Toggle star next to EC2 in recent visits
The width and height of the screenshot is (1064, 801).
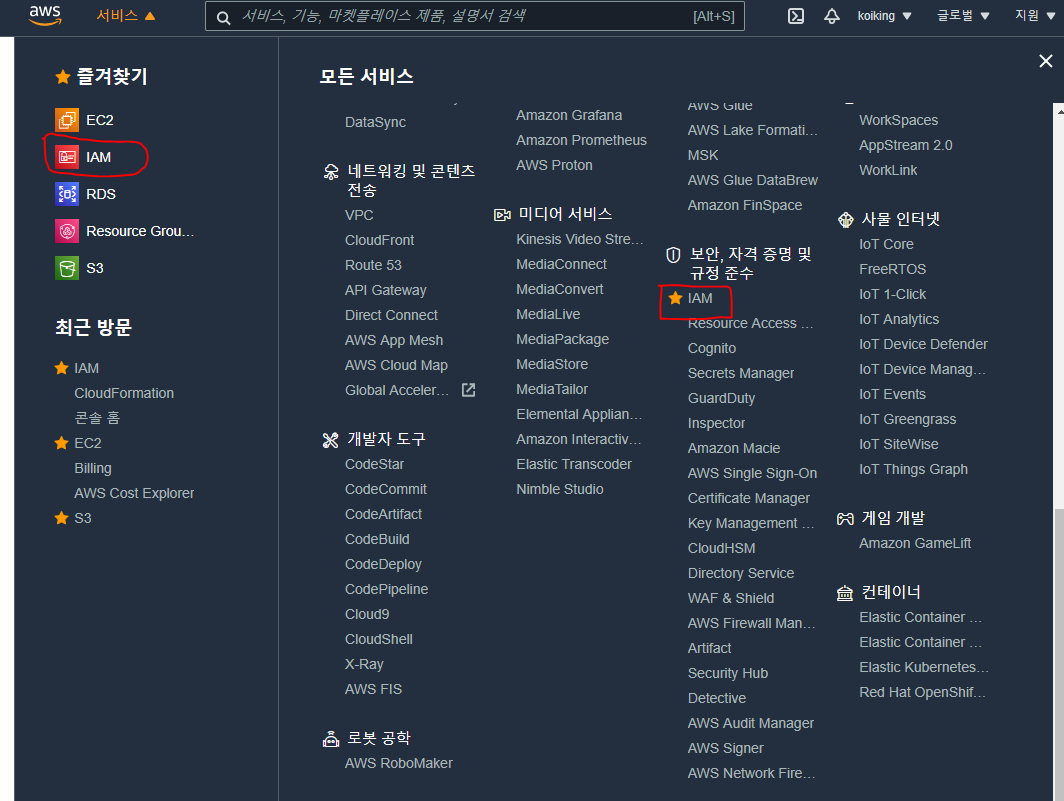pyautogui.click(x=61, y=443)
